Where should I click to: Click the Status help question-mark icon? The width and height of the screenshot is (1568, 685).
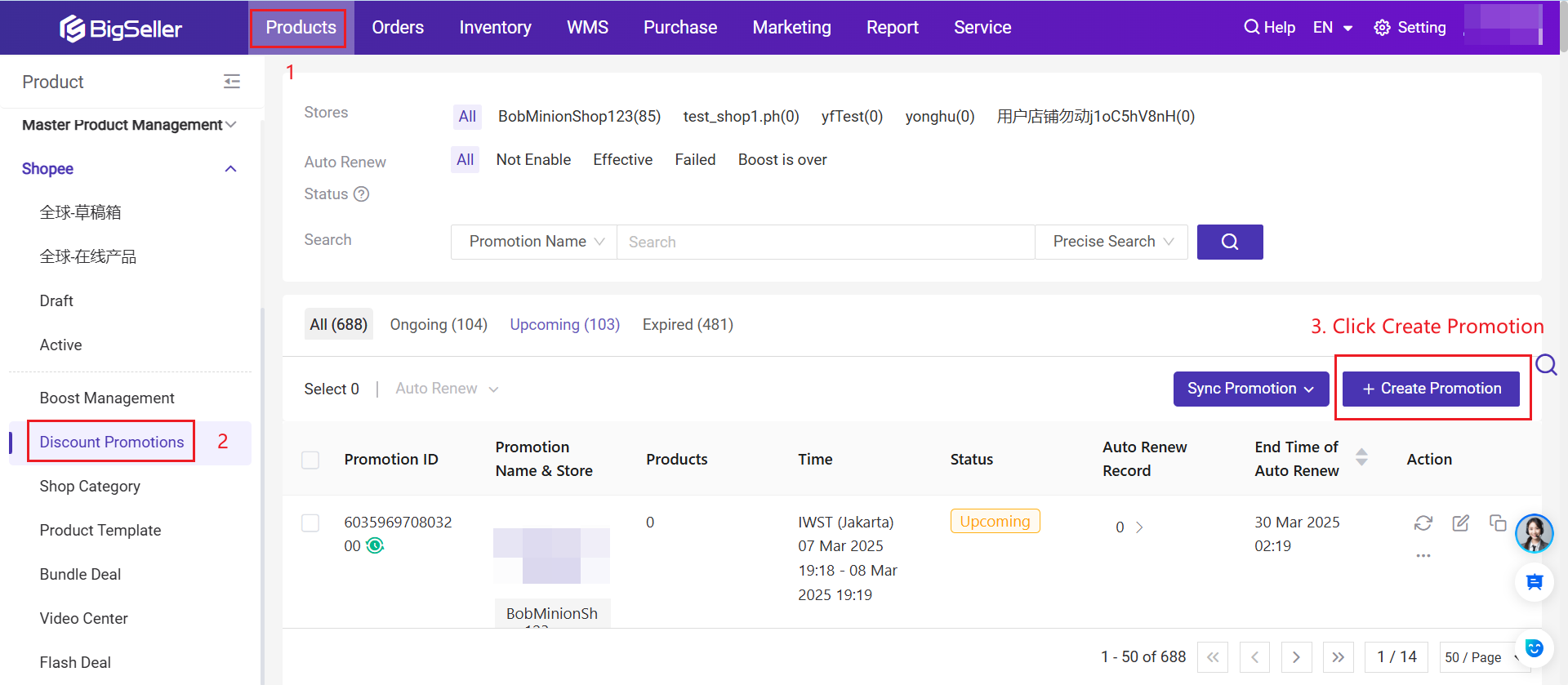pos(362,193)
